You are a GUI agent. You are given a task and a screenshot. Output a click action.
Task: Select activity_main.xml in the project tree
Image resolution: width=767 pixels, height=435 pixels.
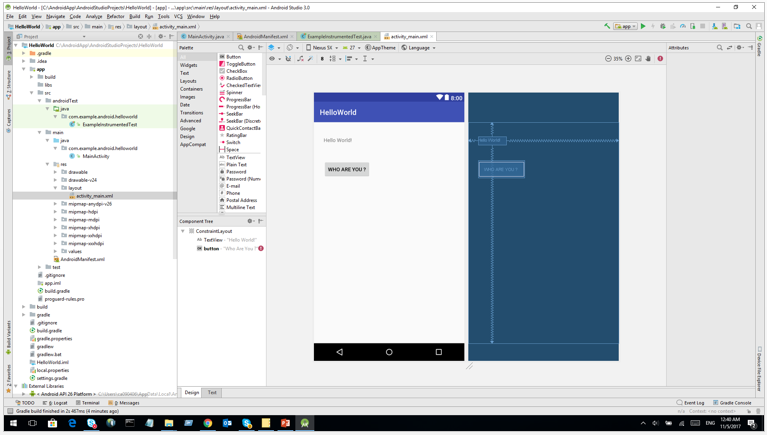94,196
